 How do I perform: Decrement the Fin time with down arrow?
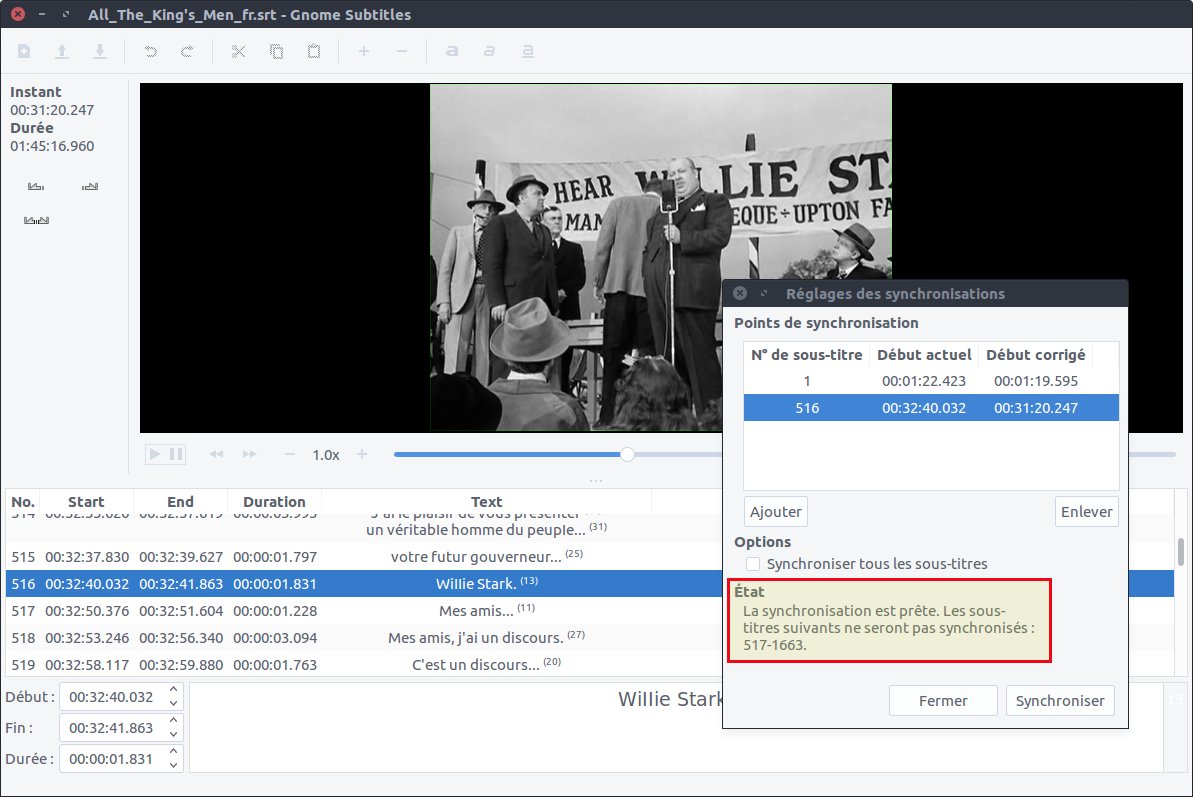173,735
